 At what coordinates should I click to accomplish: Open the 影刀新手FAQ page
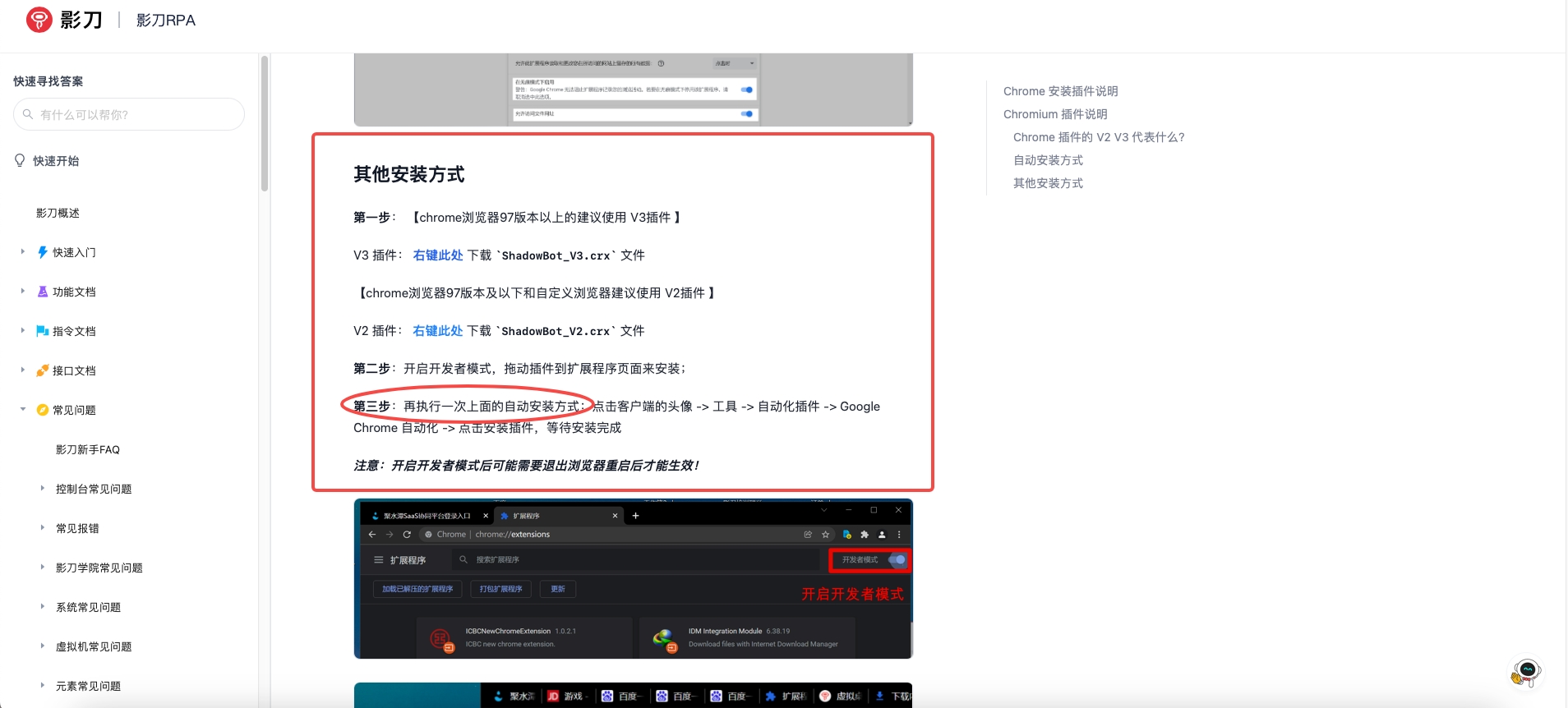88,449
